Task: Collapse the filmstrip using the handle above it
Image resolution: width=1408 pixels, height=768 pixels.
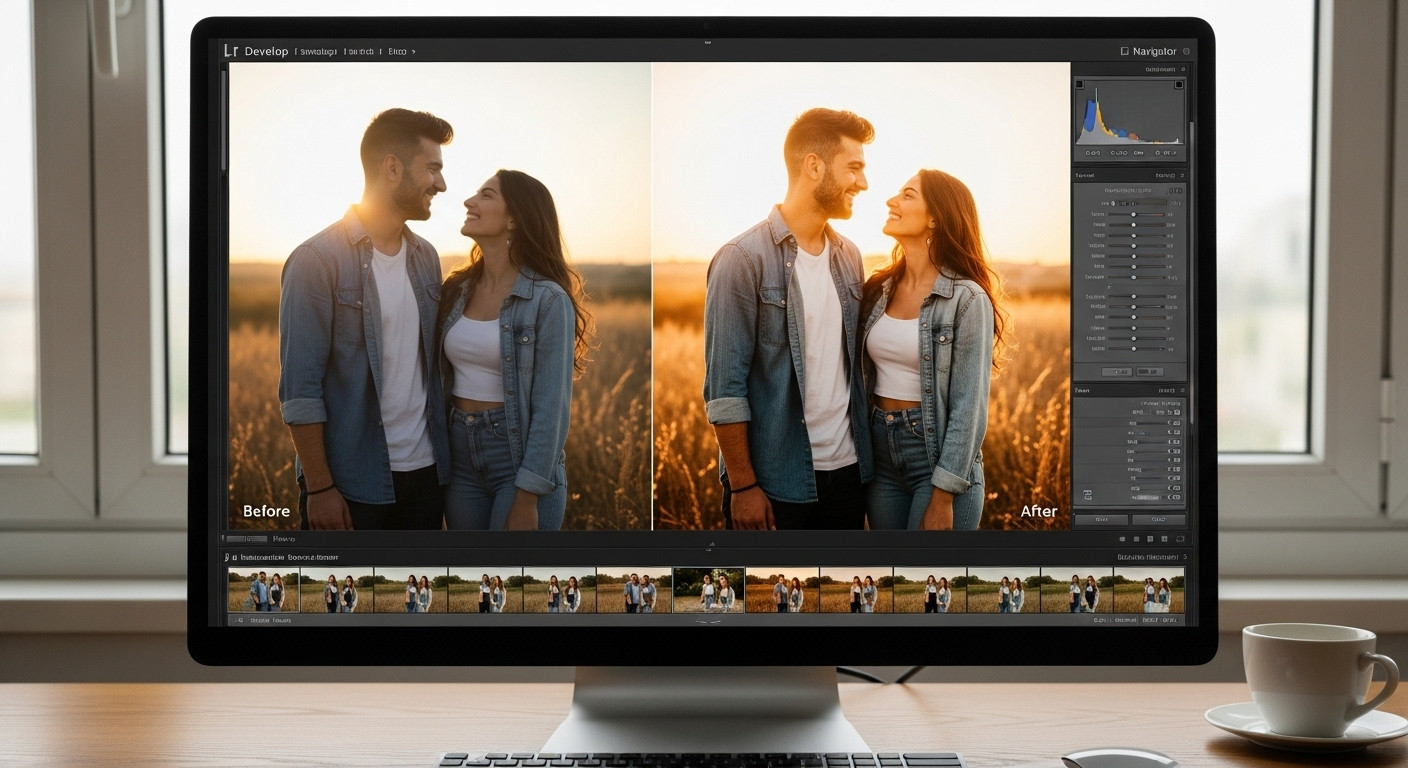Action: (711, 546)
